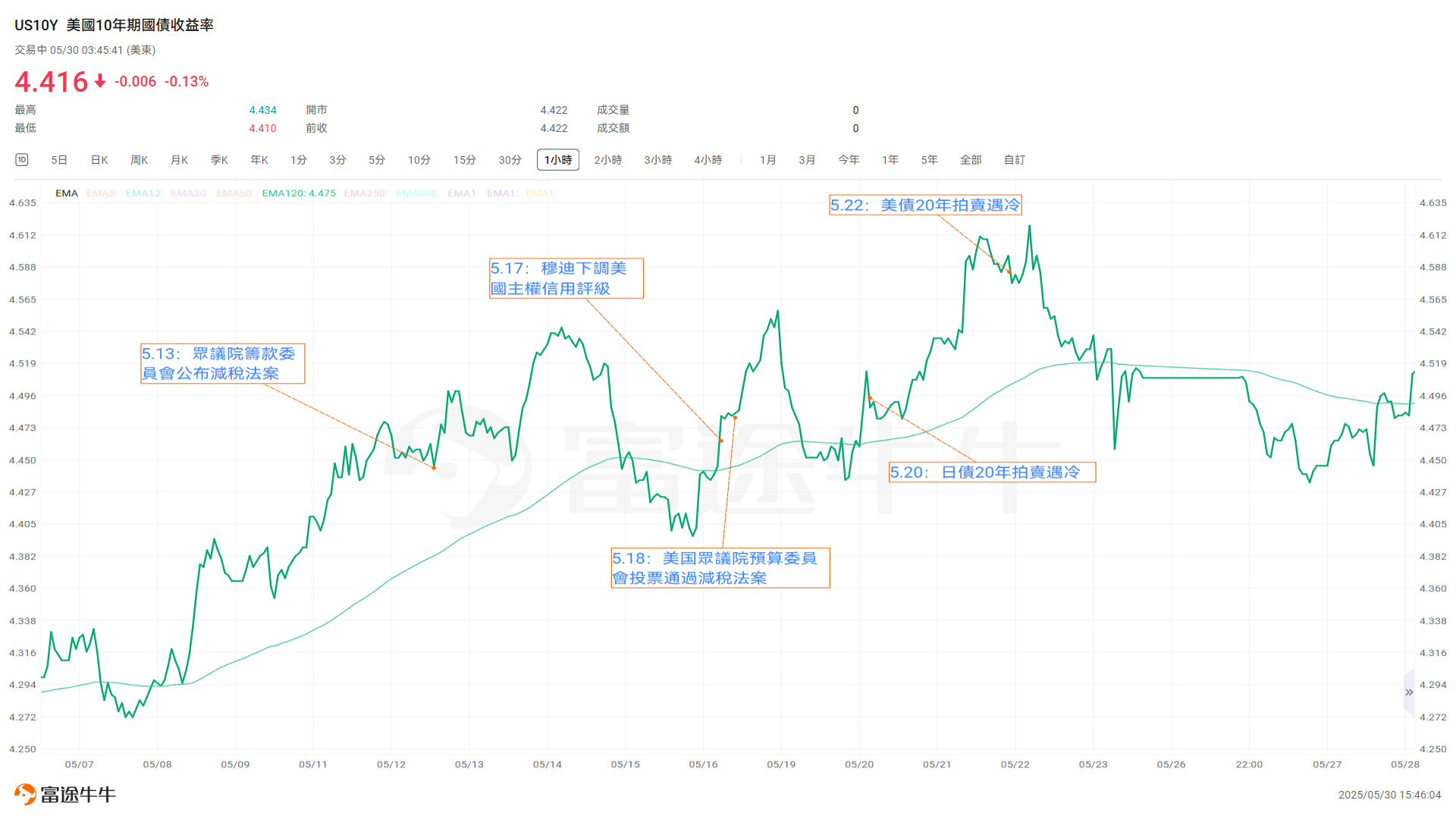Click the 1D chart style icon
This screenshot has height=819, width=1456.
point(21,160)
